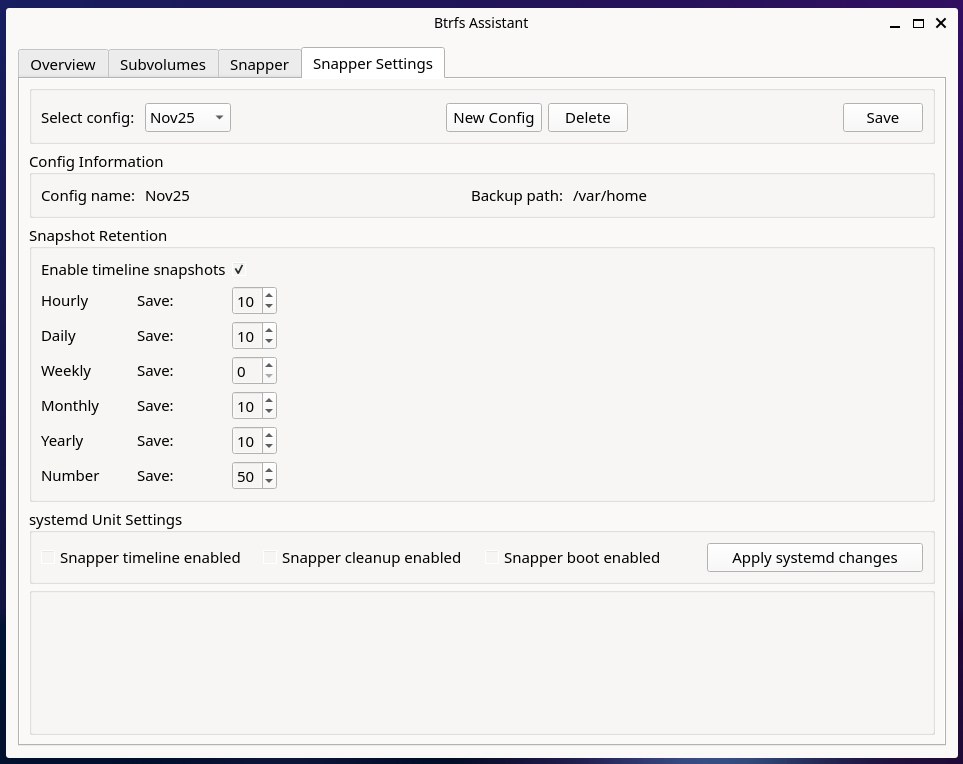
Task: Click the Monthly save value field
Action: (248, 406)
